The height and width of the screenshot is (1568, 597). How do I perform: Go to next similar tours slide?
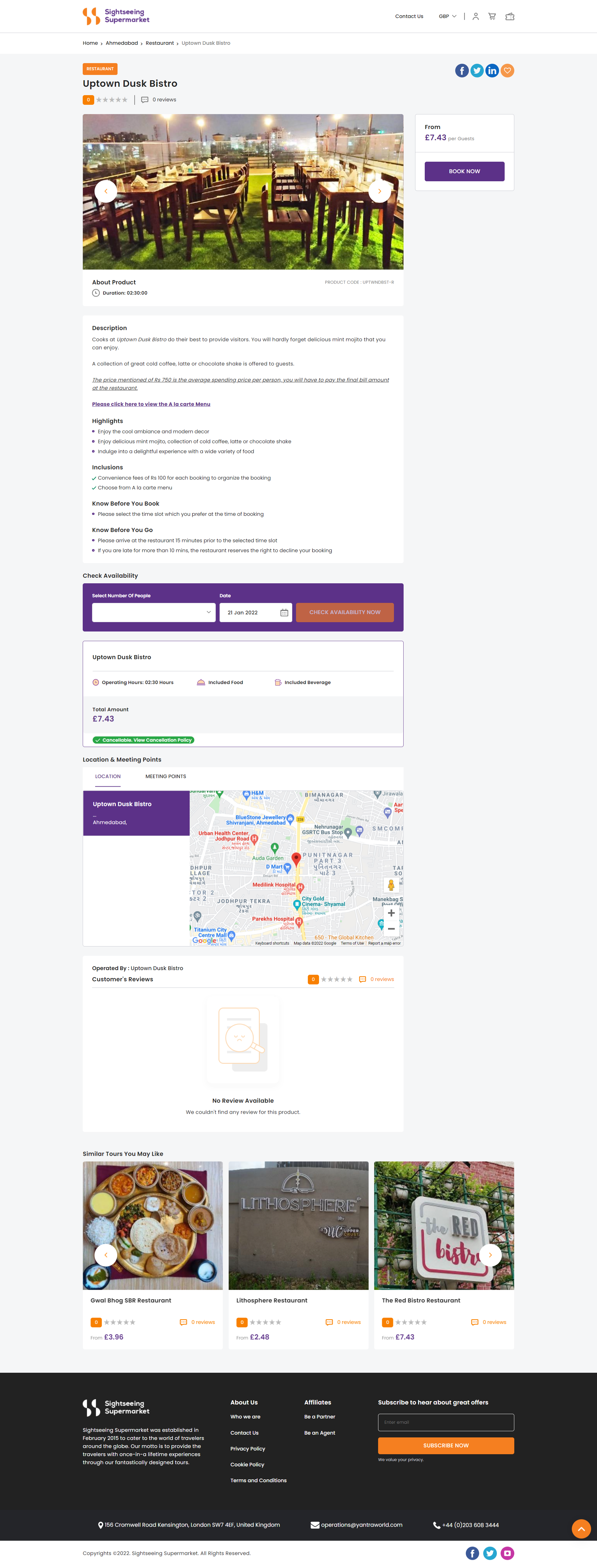click(490, 1255)
